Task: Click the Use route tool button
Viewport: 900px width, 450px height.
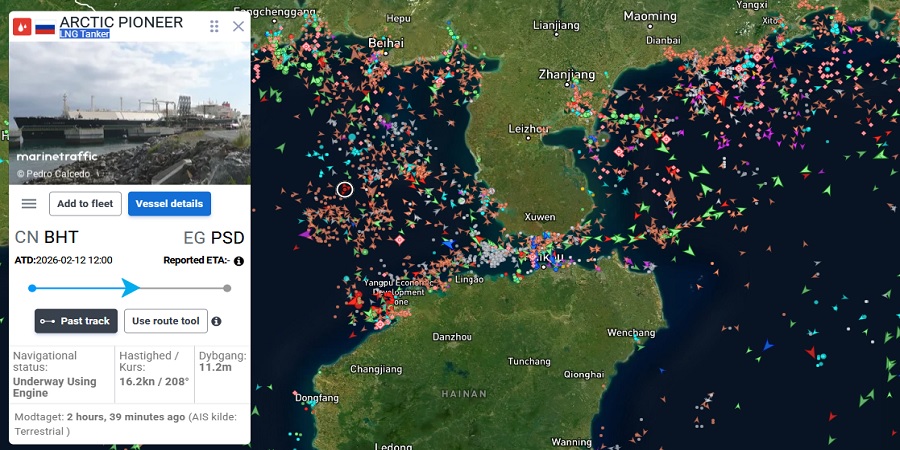Action: (x=166, y=321)
